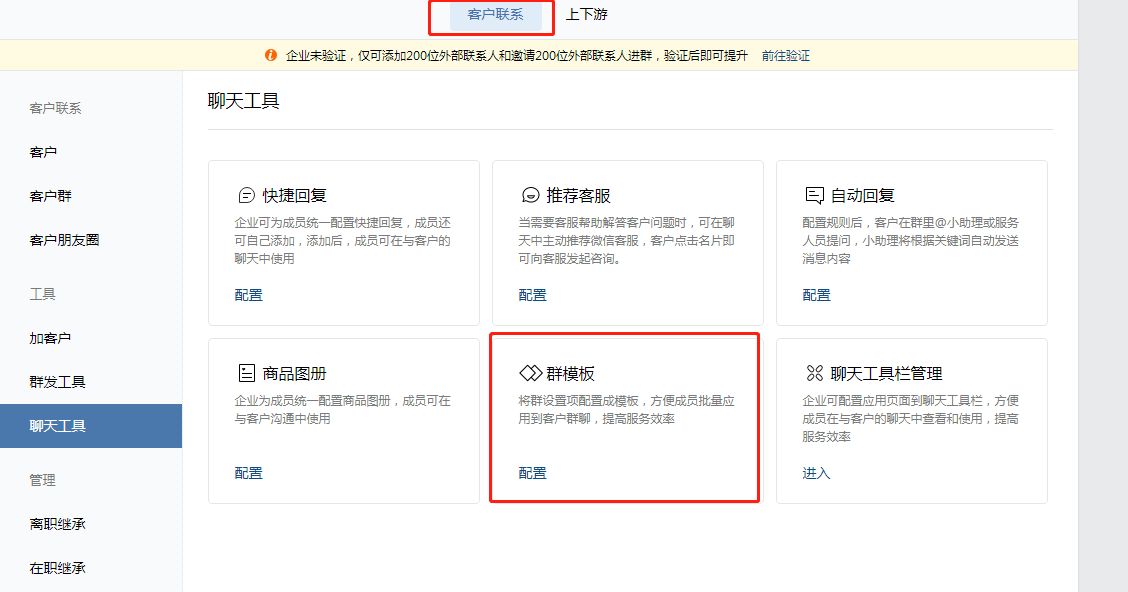Click the group template diamond icon
Viewport: 1128px width, 592px height.
tap(530, 373)
